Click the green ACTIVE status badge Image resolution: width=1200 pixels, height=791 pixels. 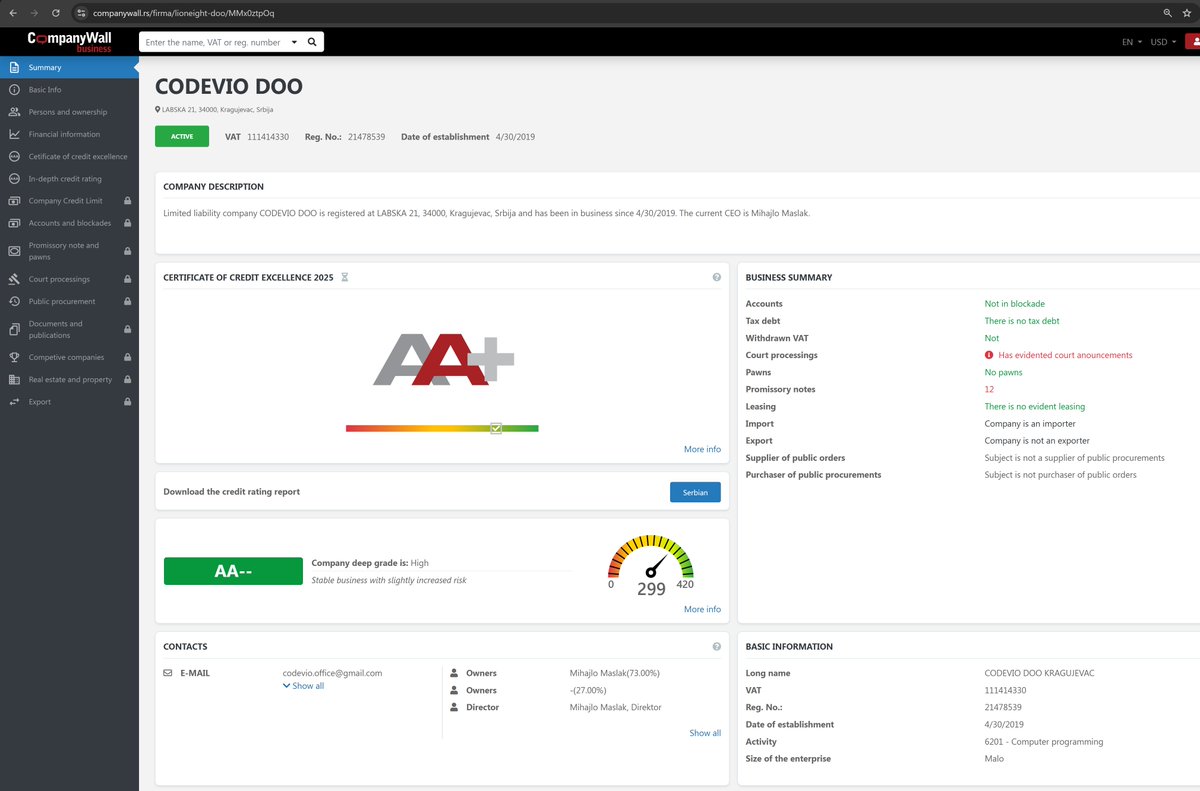(x=182, y=136)
